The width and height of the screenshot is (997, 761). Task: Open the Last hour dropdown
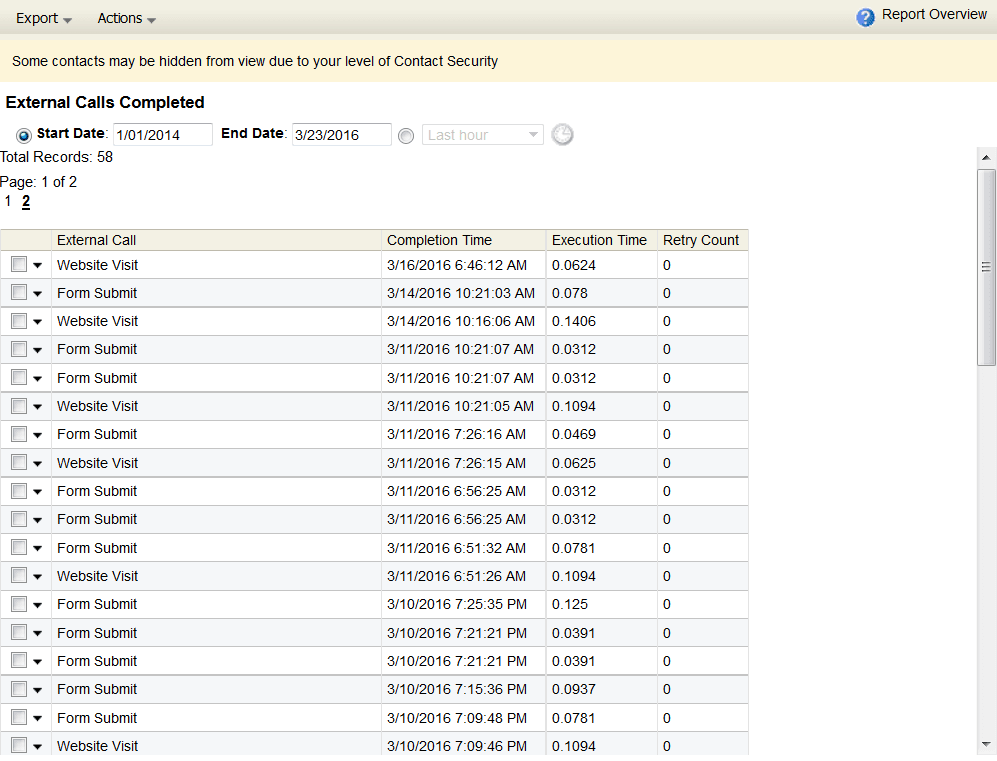(482, 134)
